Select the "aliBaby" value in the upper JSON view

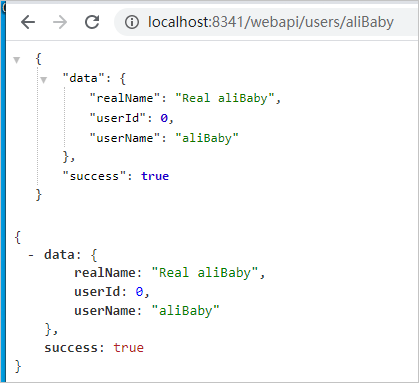pyautogui.click(x=207, y=138)
